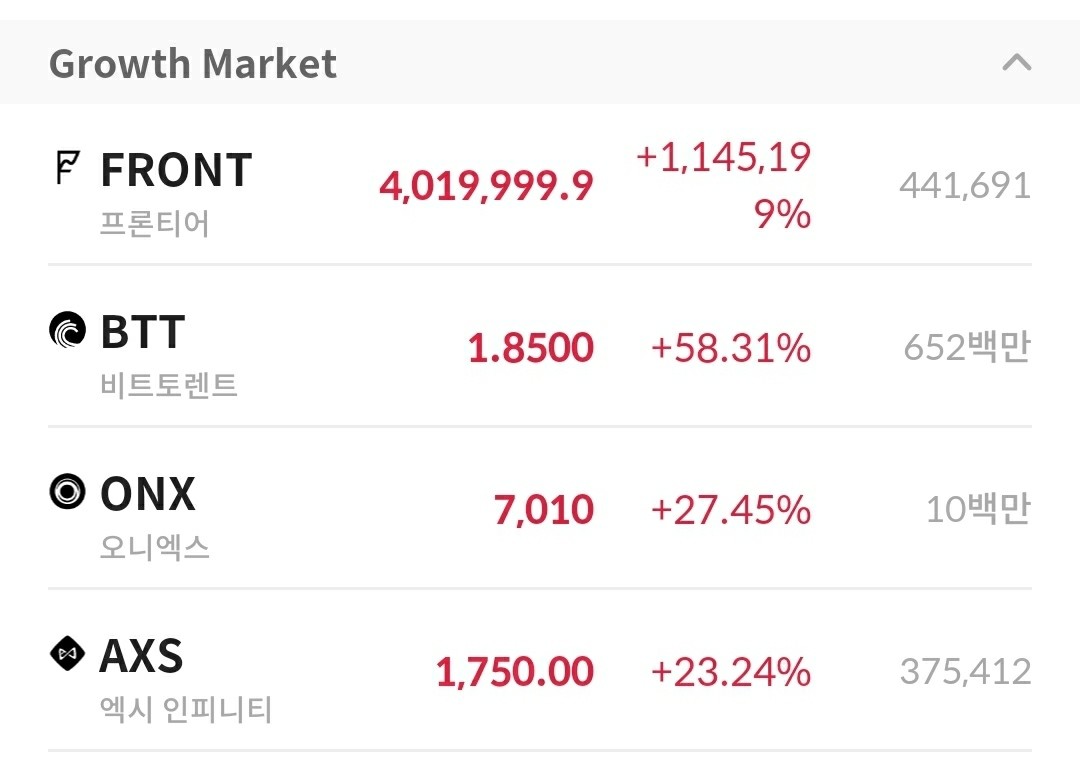This screenshot has height=767, width=1080.
Task: Click the BTT BitTorrent swirl icon
Action: coord(67,330)
